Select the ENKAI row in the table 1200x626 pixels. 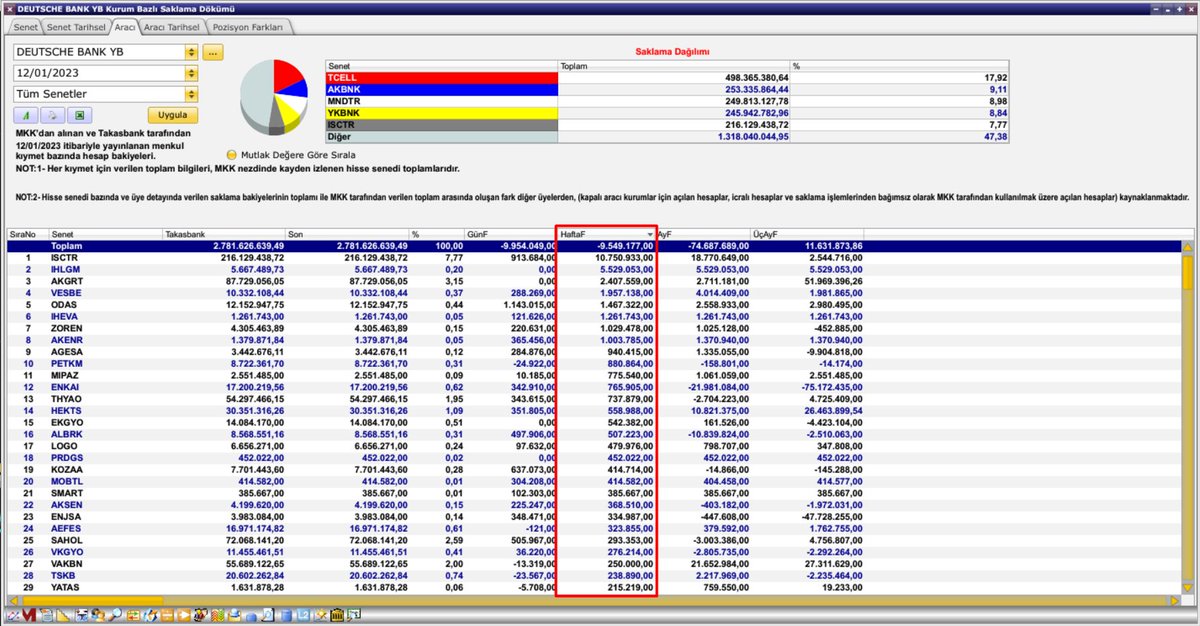(594, 386)
